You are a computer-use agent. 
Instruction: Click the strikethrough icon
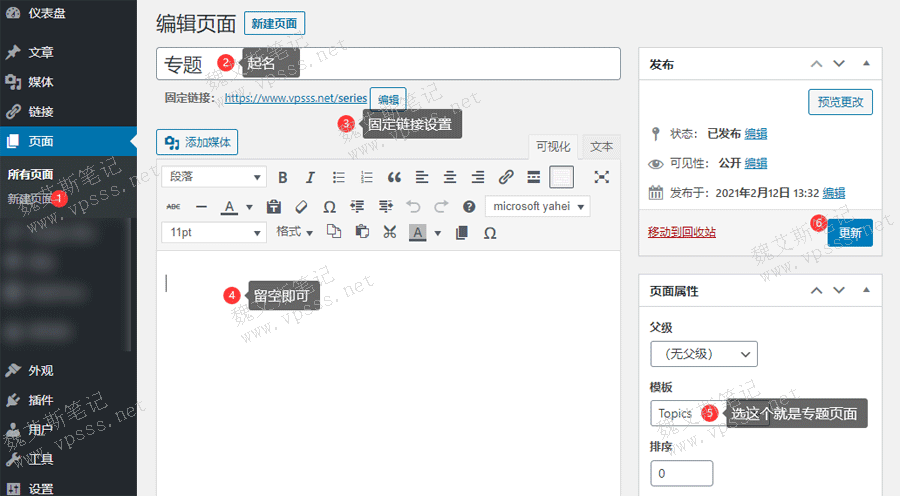(173, 207)
